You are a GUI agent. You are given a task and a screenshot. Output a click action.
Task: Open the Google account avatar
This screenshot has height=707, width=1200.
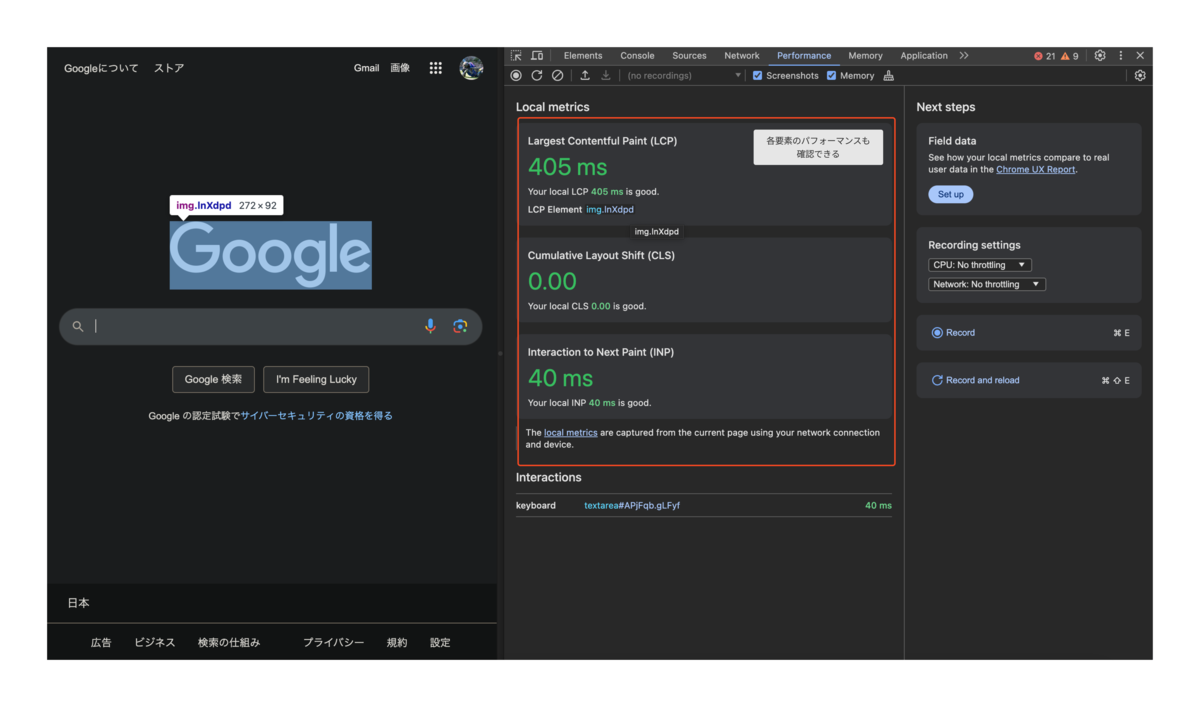click(x=471, y=68)
